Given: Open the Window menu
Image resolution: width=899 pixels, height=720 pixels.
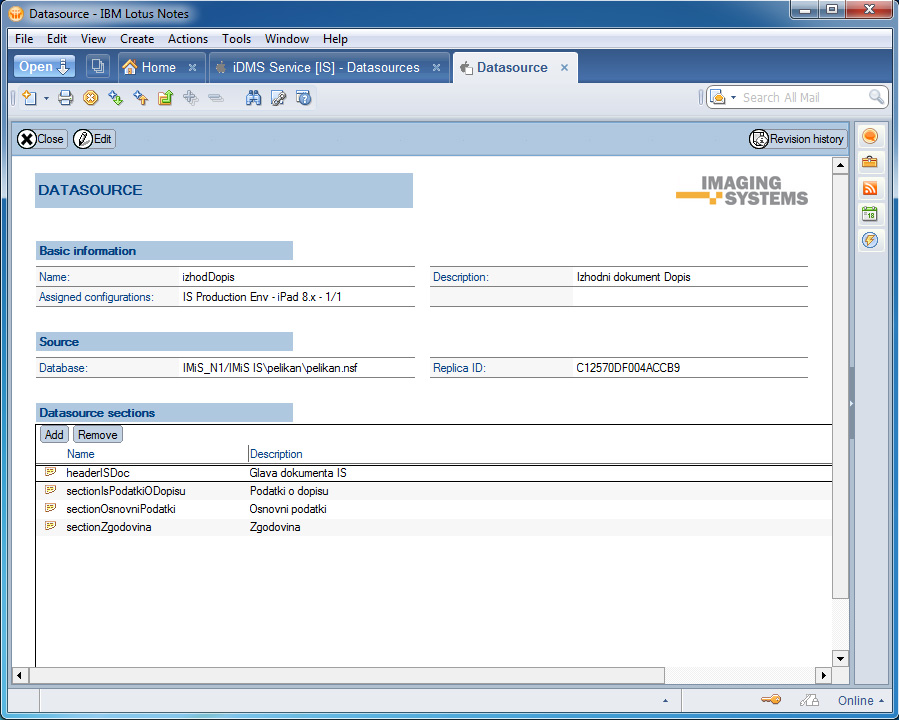Looking at the screenshot, I should (x=287, y=39).
